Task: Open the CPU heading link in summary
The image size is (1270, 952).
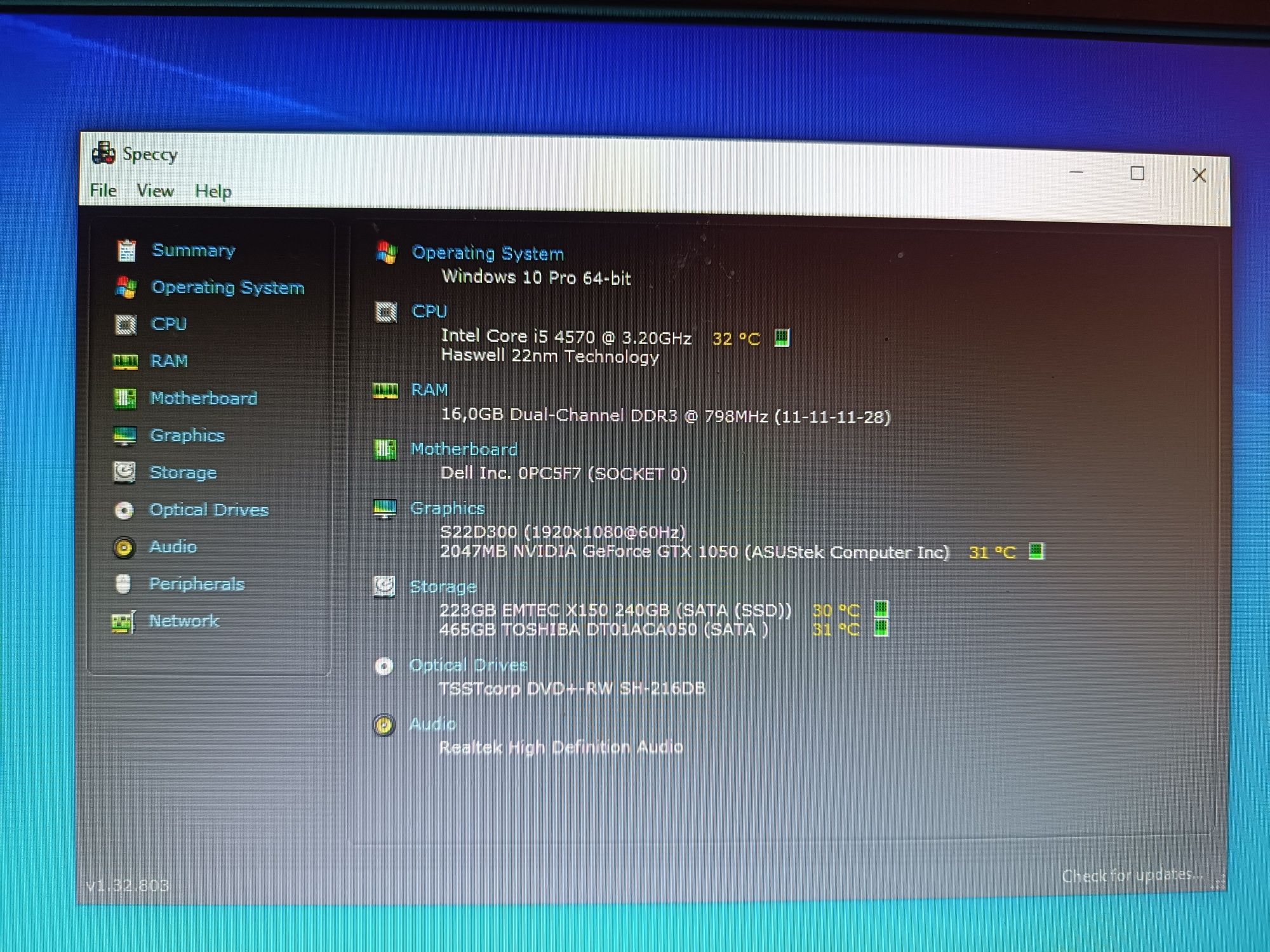Action: coord(429,311)
